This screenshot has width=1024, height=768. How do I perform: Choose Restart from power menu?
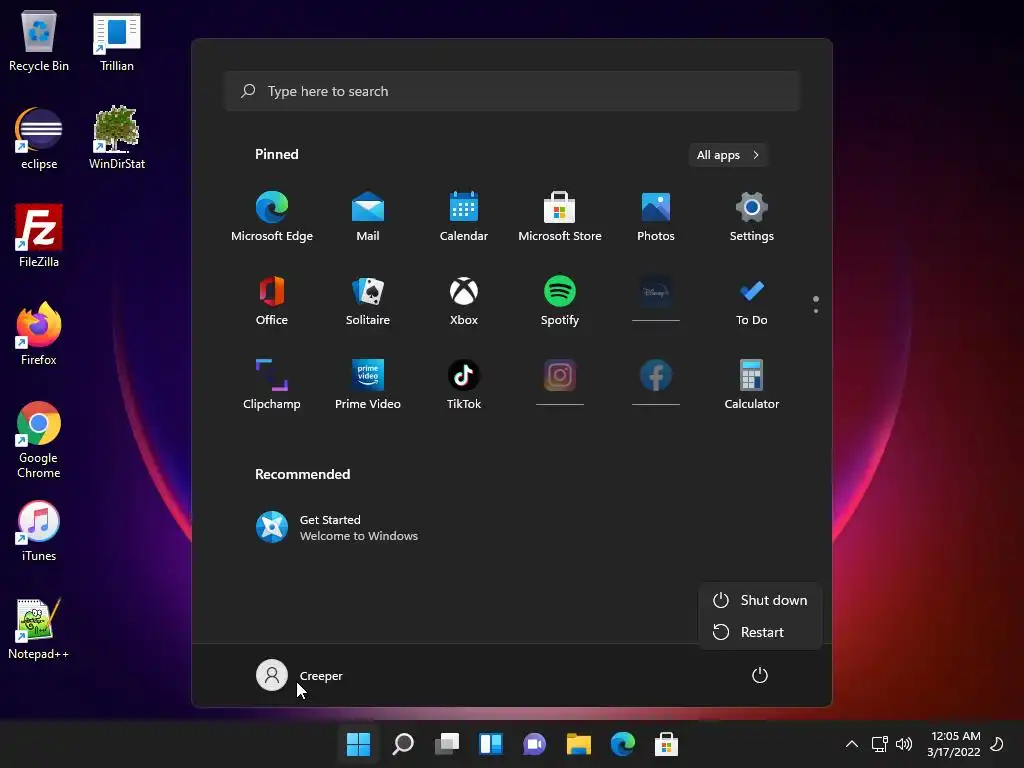(x=760, y=632)
